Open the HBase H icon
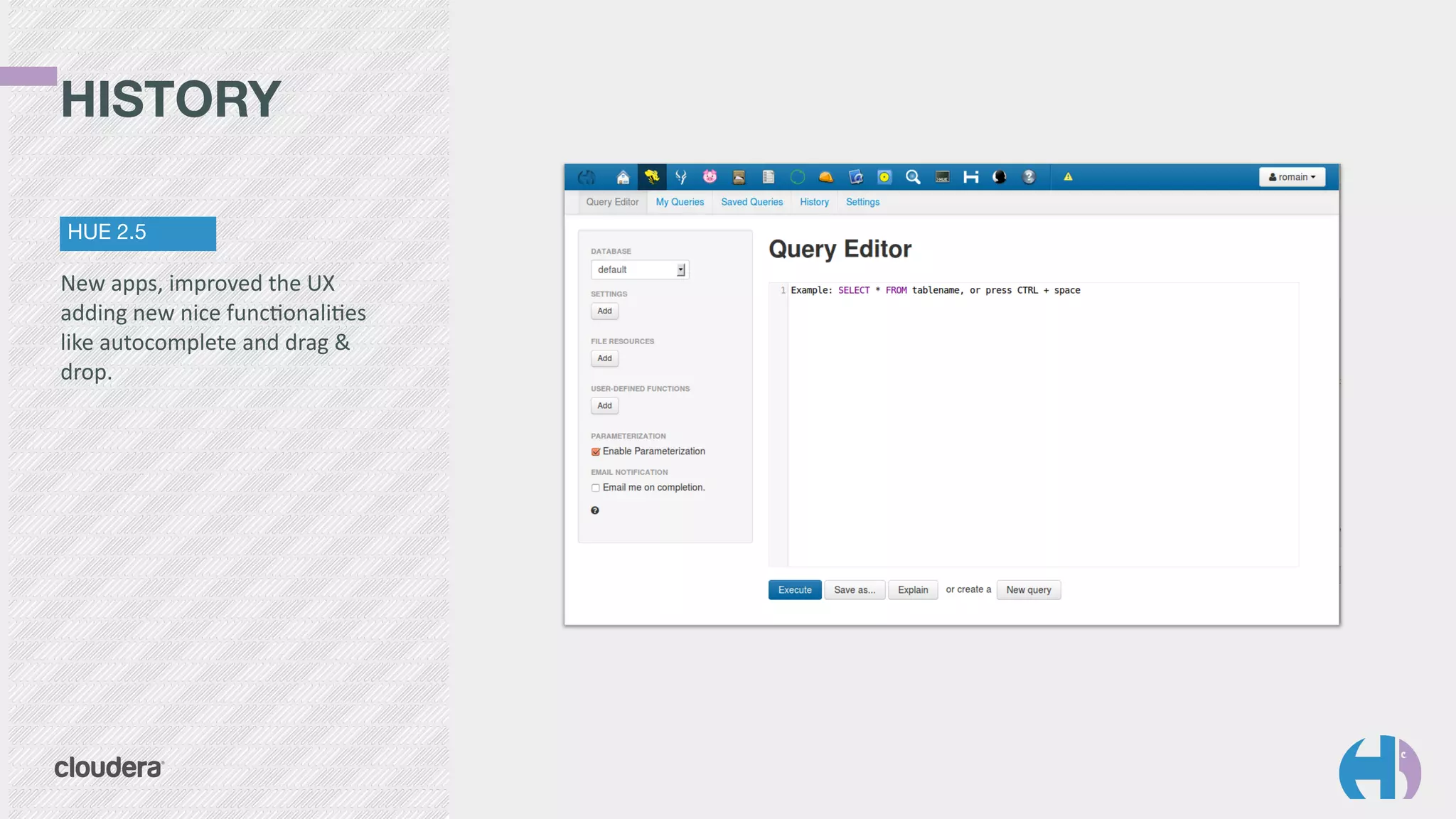This screenshot has width=1456, height=819. [x=971, y=177]
